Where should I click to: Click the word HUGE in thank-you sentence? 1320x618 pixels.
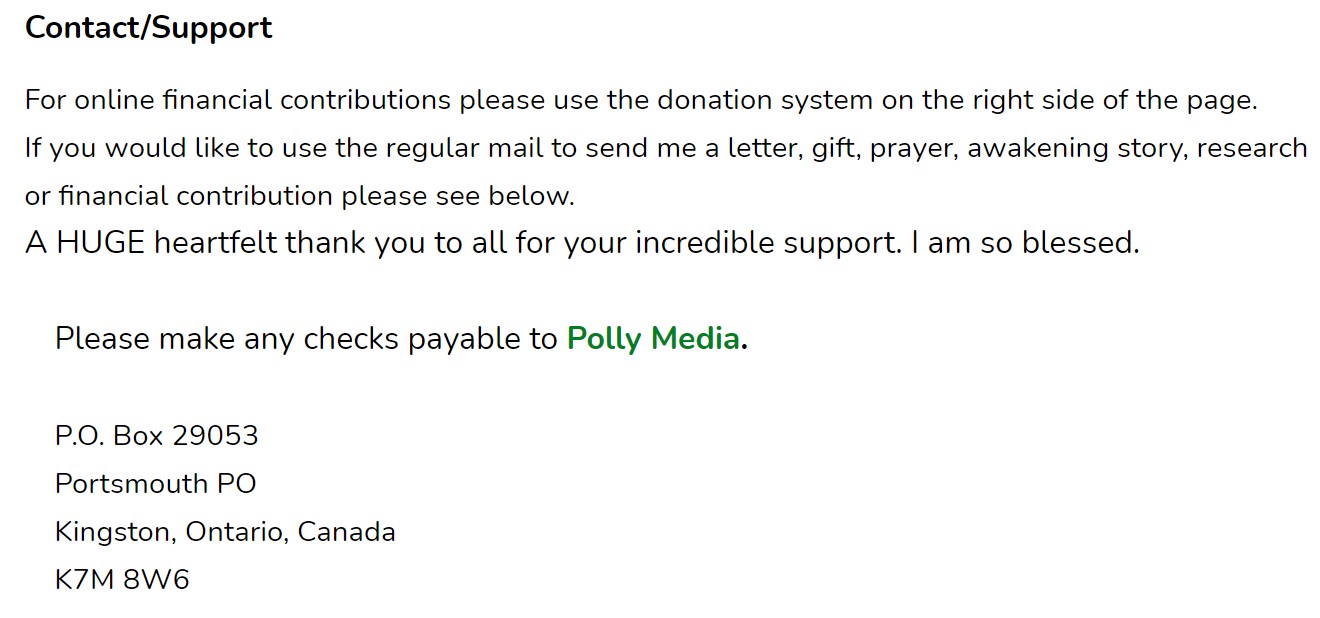[100, 243]
